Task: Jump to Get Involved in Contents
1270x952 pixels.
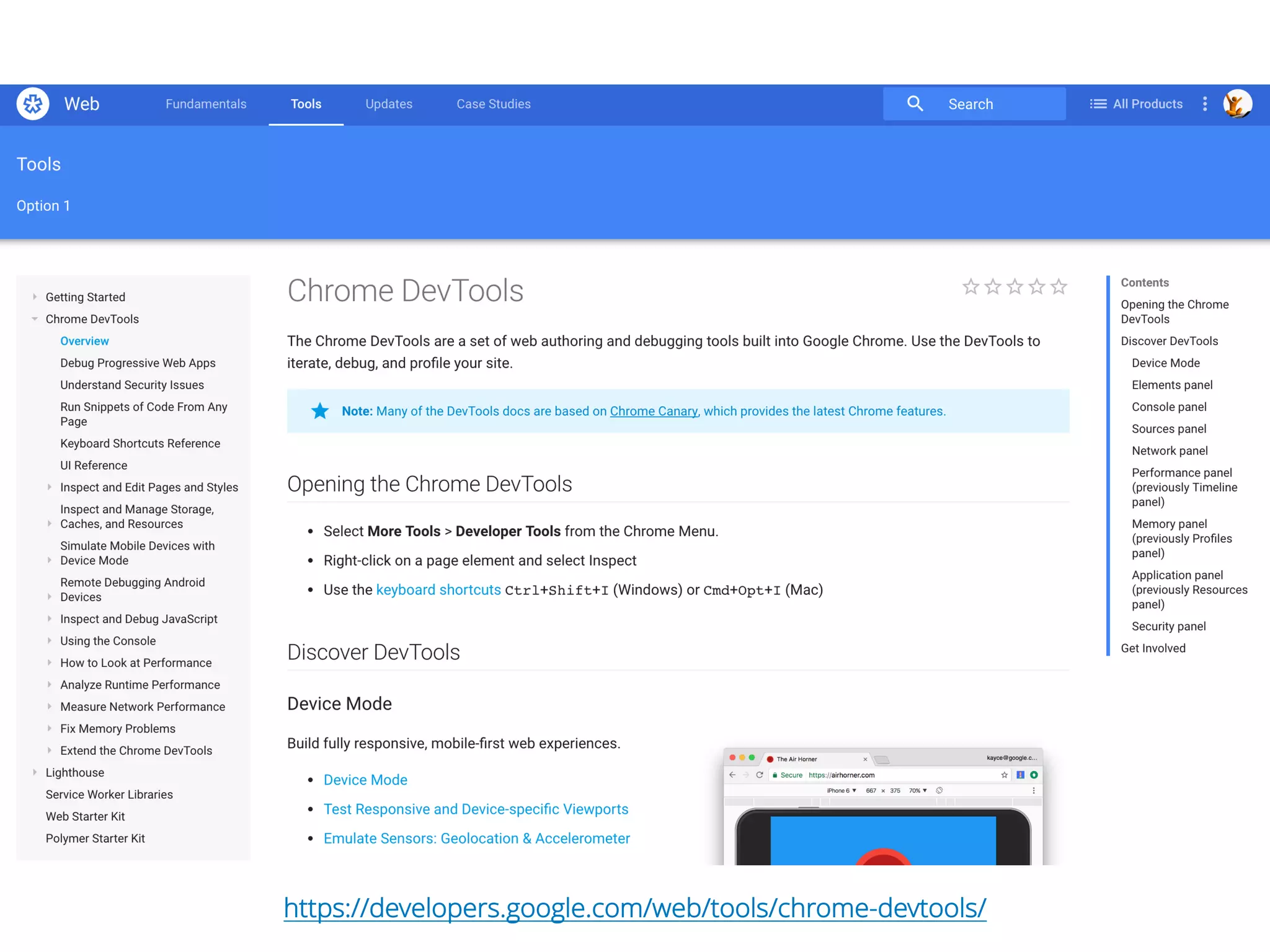Action: pos(1153,648)
